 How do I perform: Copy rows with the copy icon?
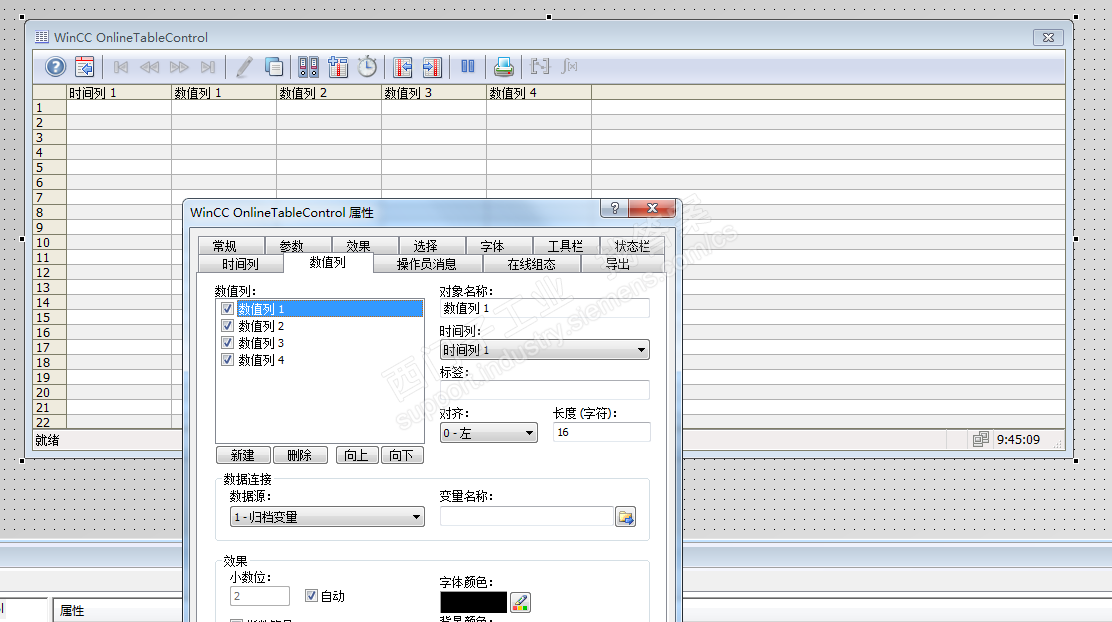click(274, 67)
